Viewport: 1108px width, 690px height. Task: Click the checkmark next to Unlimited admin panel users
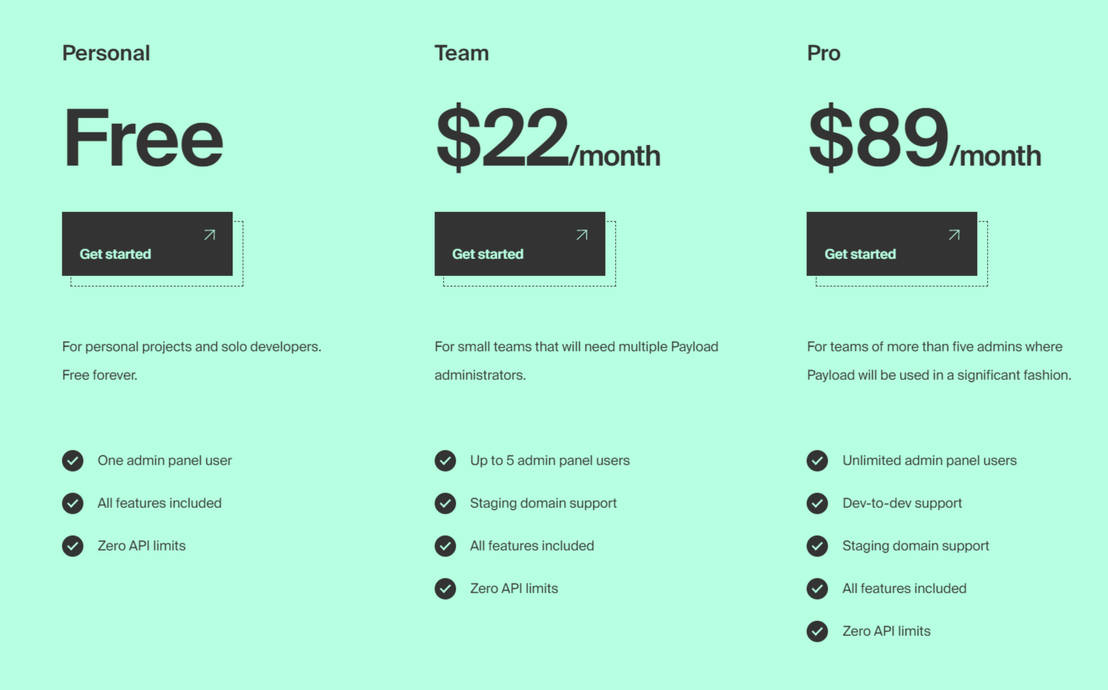pyautogui.click(x=817, y=461)
